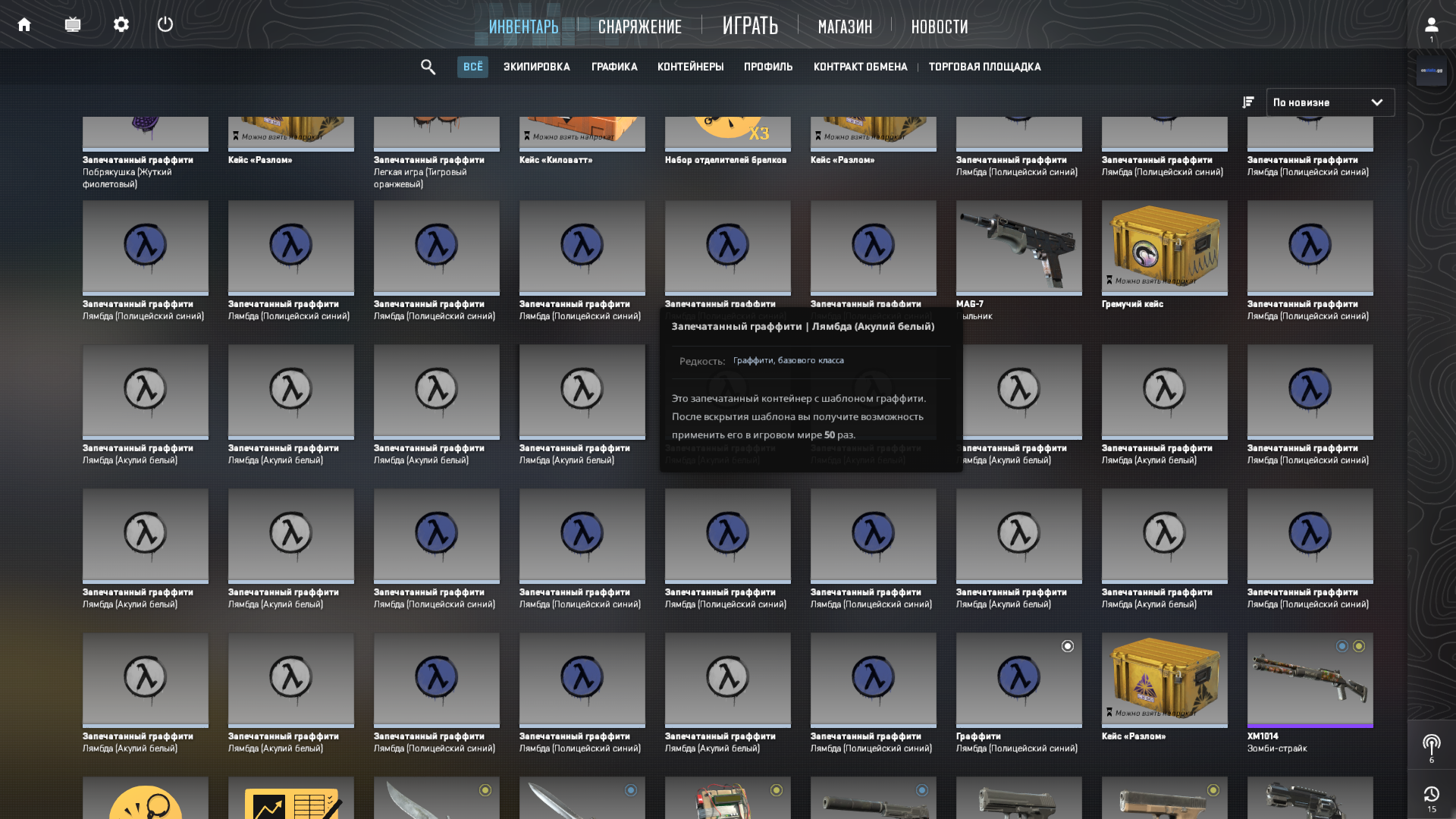Open the friends profile icon
The width and height of the screenshot is (1456, 819).
(1432, 24)
